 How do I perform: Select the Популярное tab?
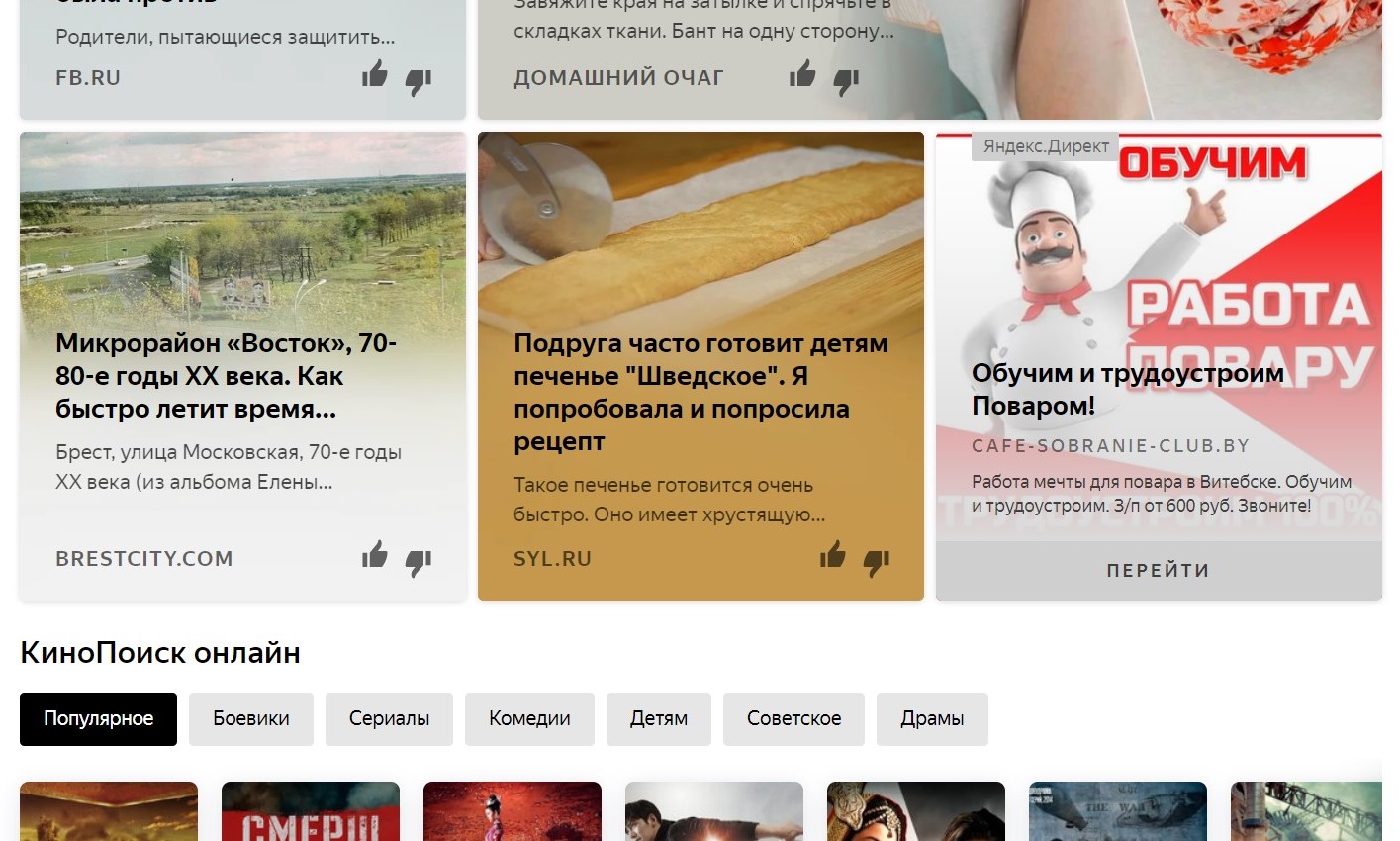[98, 718]
